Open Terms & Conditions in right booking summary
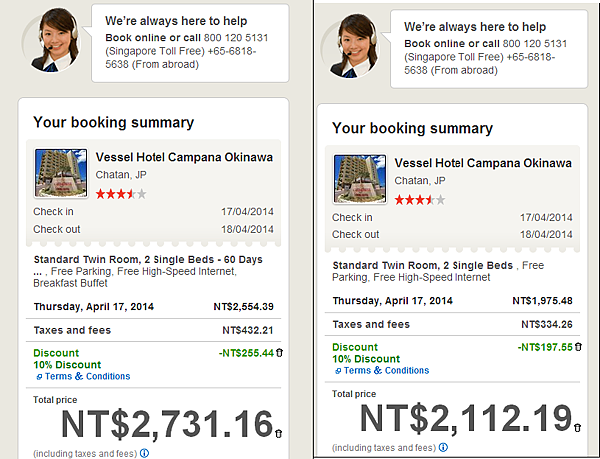The image size is (600, 459). [387, 371]
